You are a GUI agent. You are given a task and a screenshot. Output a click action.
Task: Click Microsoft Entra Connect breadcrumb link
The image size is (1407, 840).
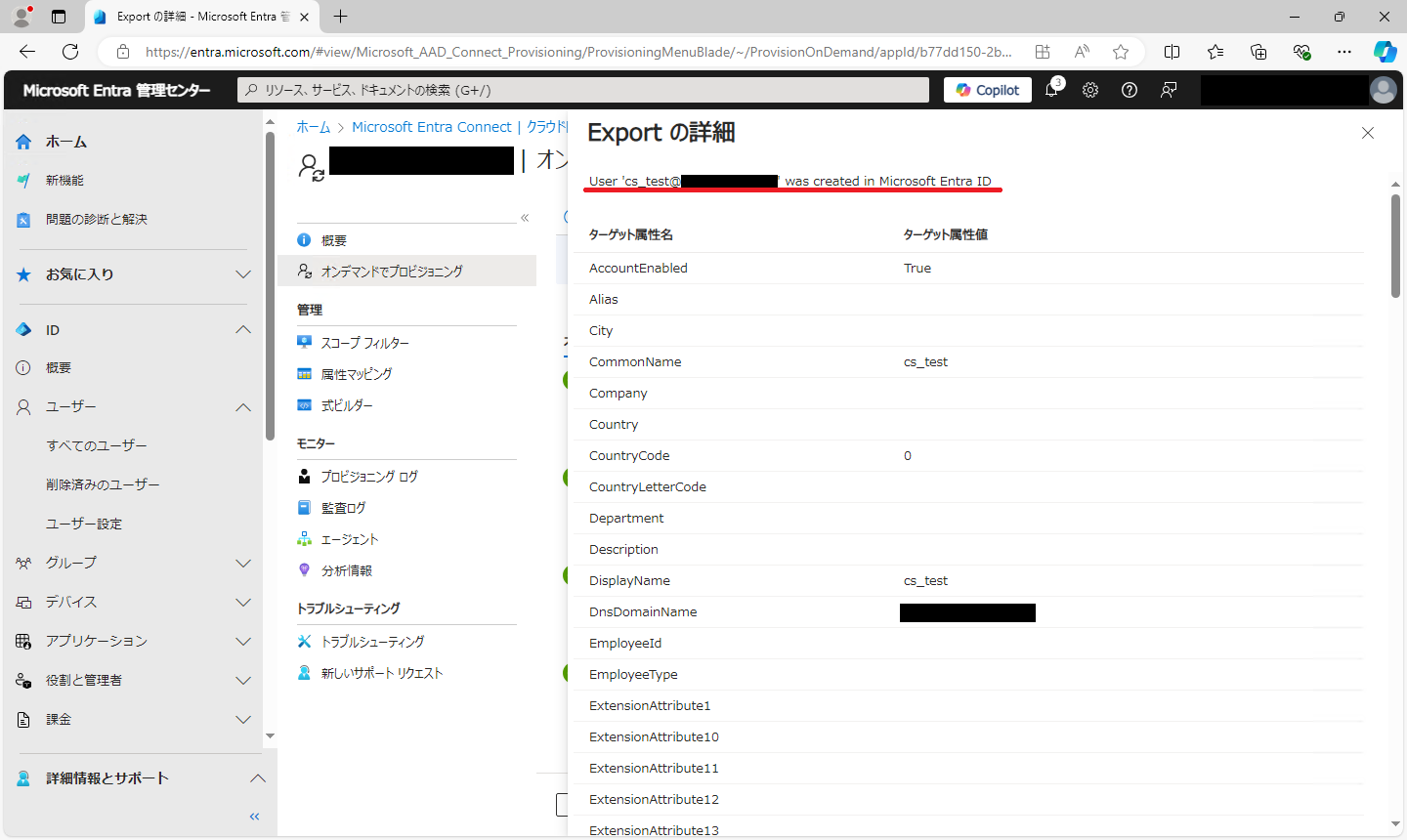432,127
